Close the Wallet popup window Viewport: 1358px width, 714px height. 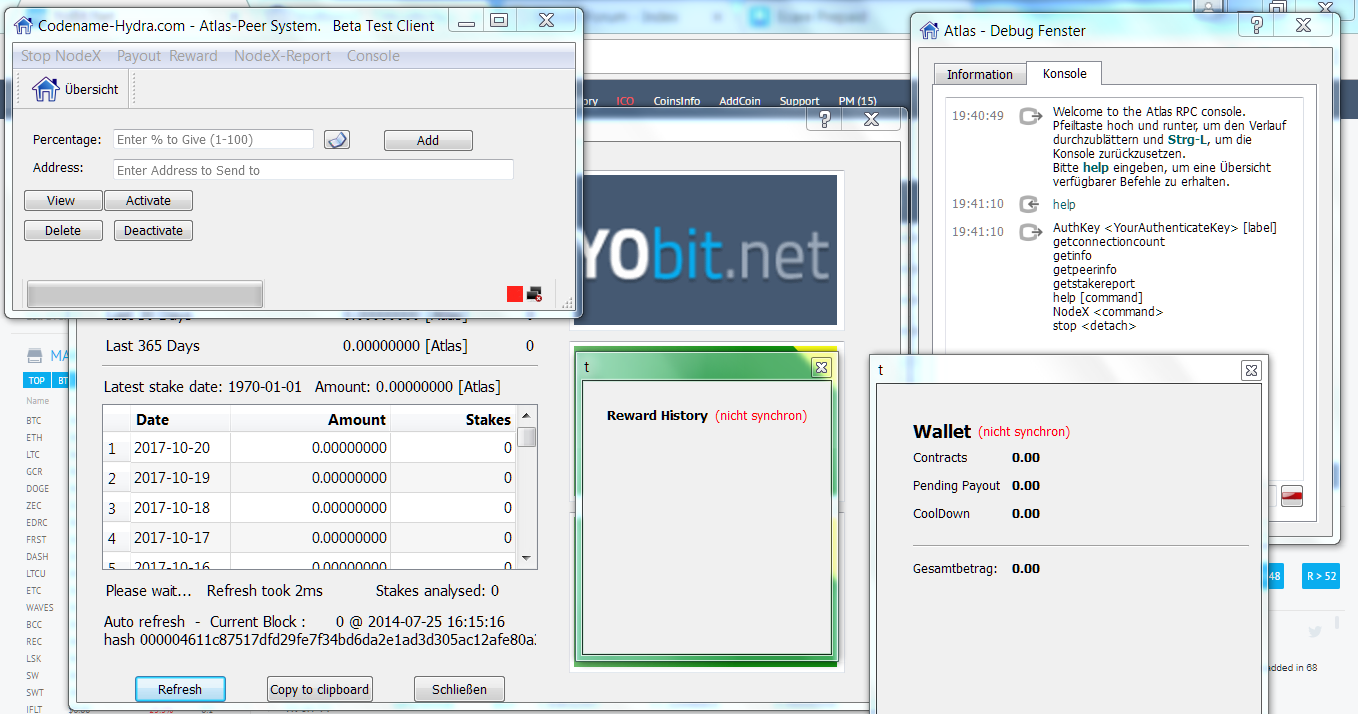pos(1251,371)
